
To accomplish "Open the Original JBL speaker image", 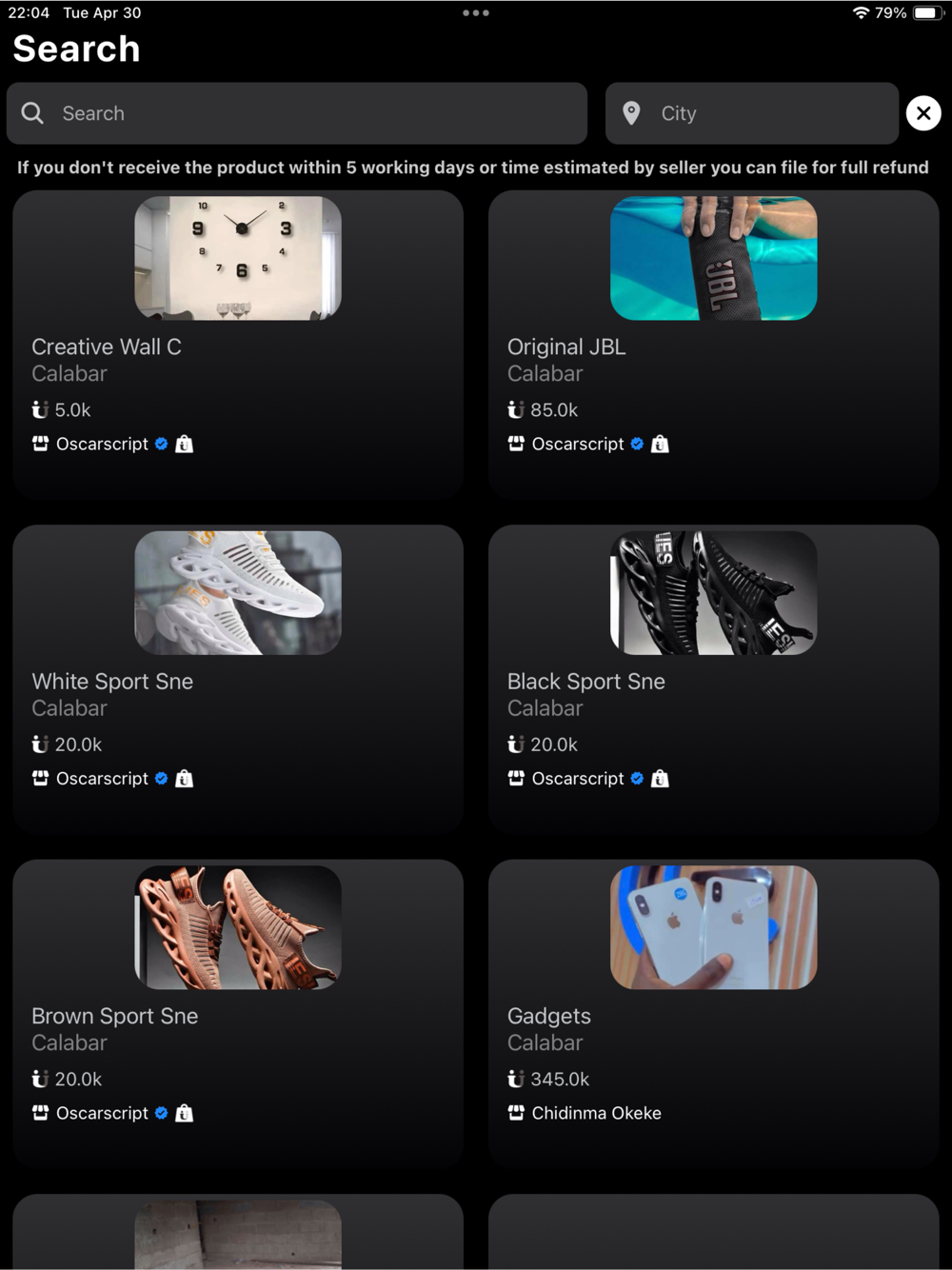I will pyautogui.click(x=714, y=258).
